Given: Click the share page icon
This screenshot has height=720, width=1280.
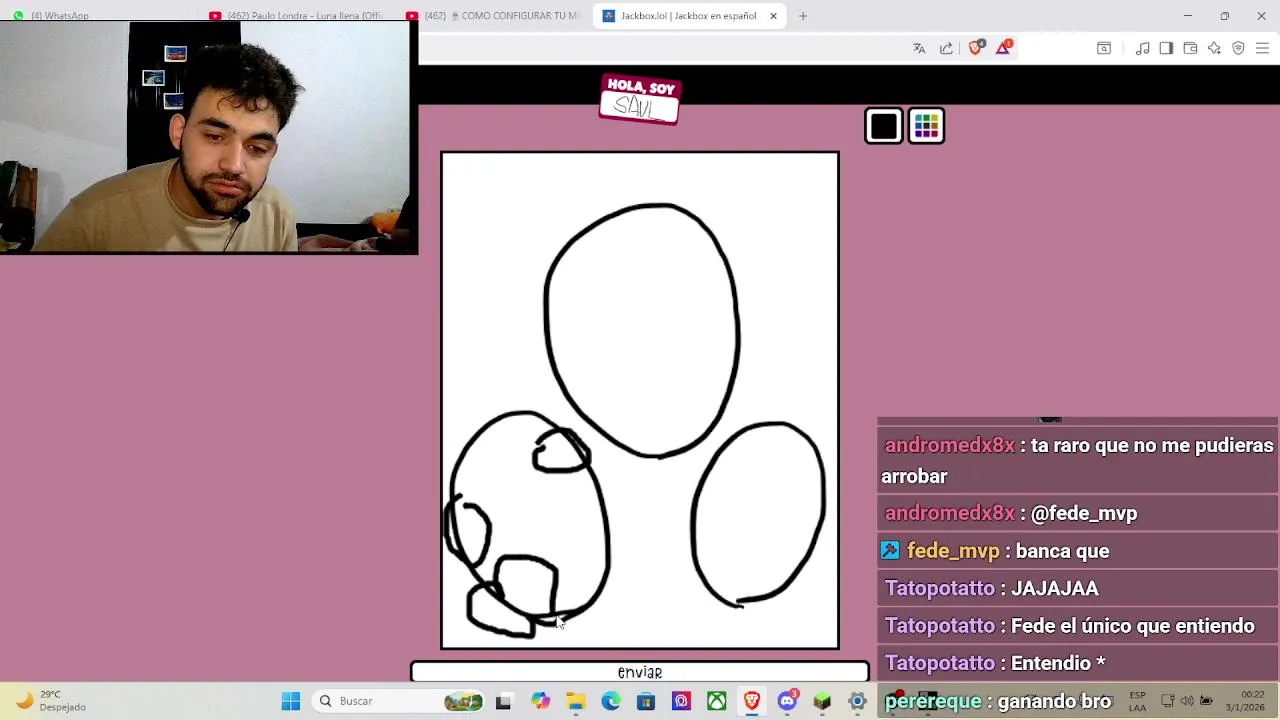Looking at the screenshot, I should 946,48.
